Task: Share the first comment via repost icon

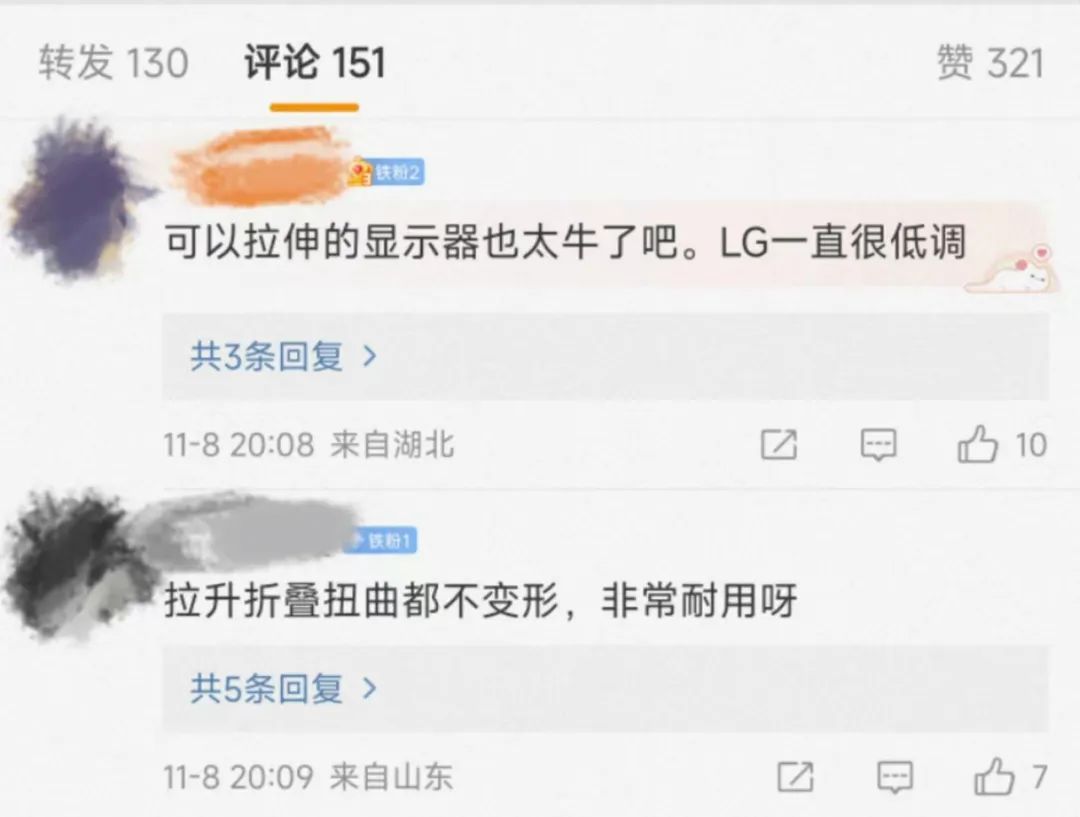Action: tap(779, 444)
